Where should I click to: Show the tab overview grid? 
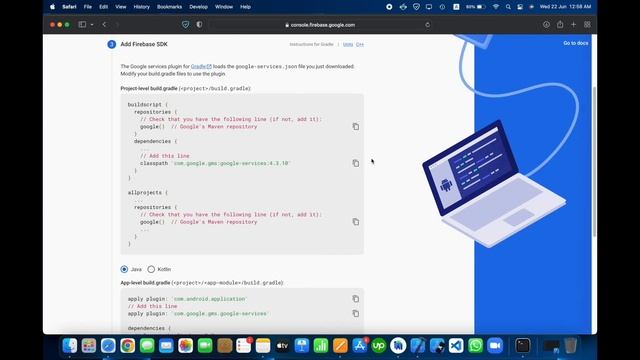click(587, 24)
